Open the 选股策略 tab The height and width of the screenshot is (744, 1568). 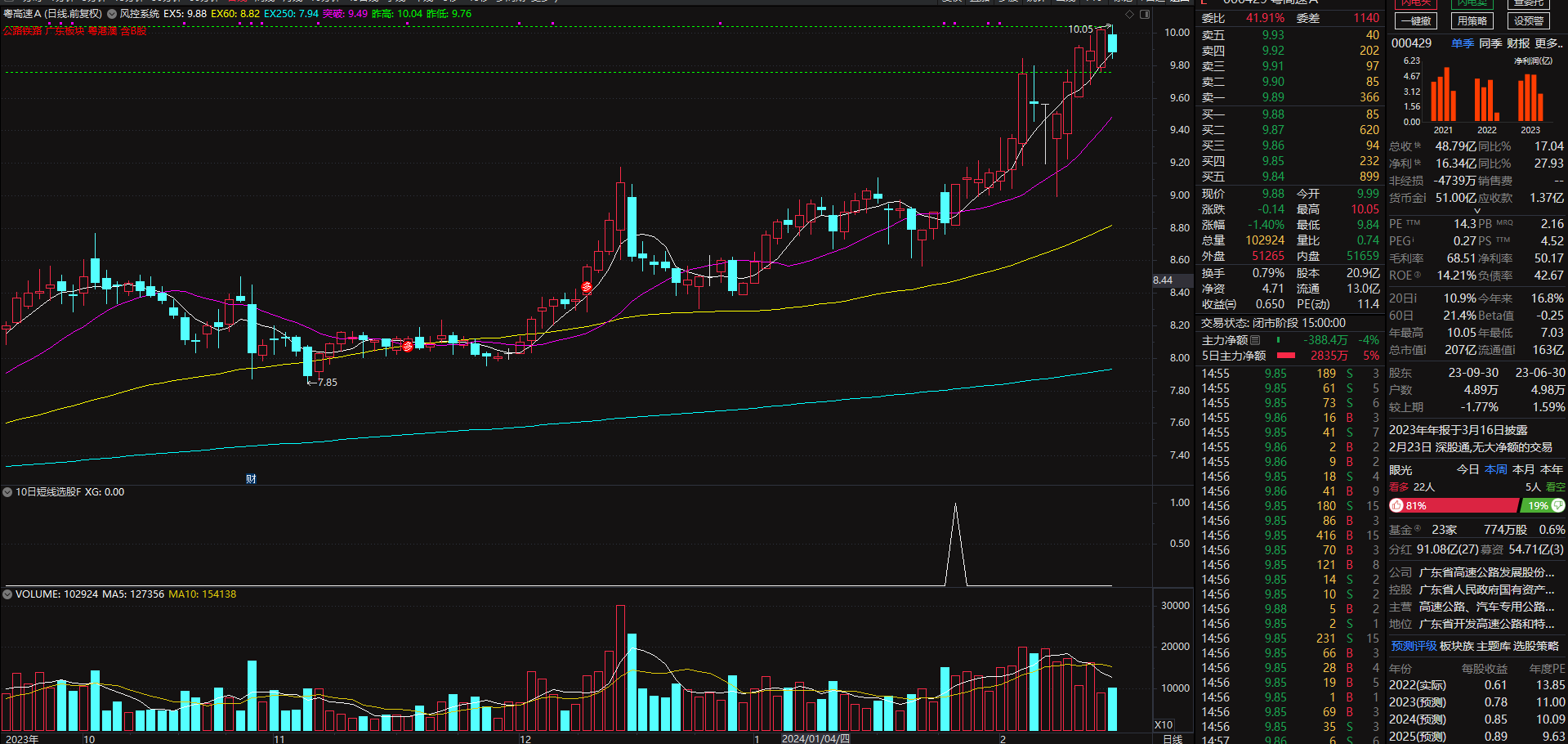point(1536,646)
